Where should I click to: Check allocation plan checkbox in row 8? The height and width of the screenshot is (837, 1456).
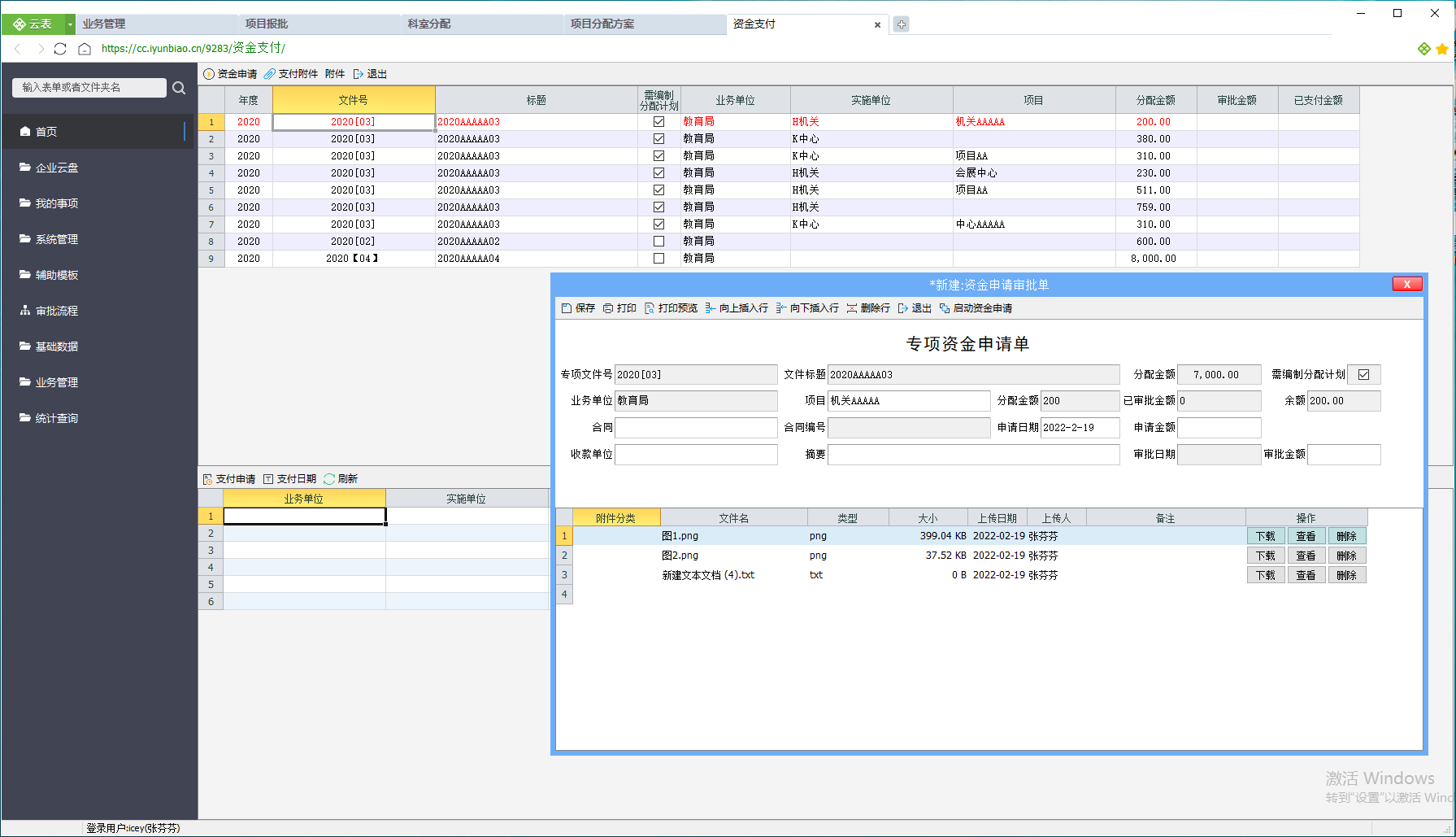659,242
